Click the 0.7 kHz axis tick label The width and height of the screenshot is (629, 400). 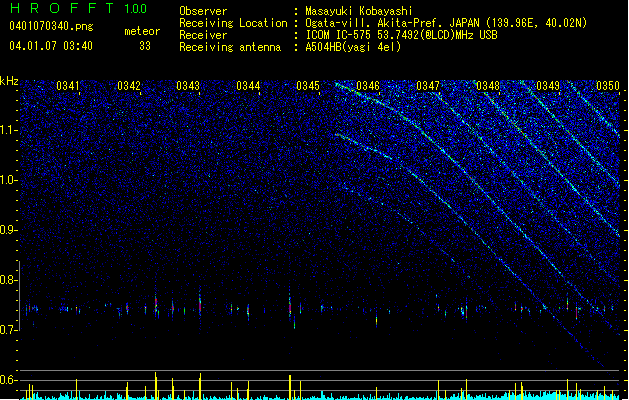tap(8, 330)
